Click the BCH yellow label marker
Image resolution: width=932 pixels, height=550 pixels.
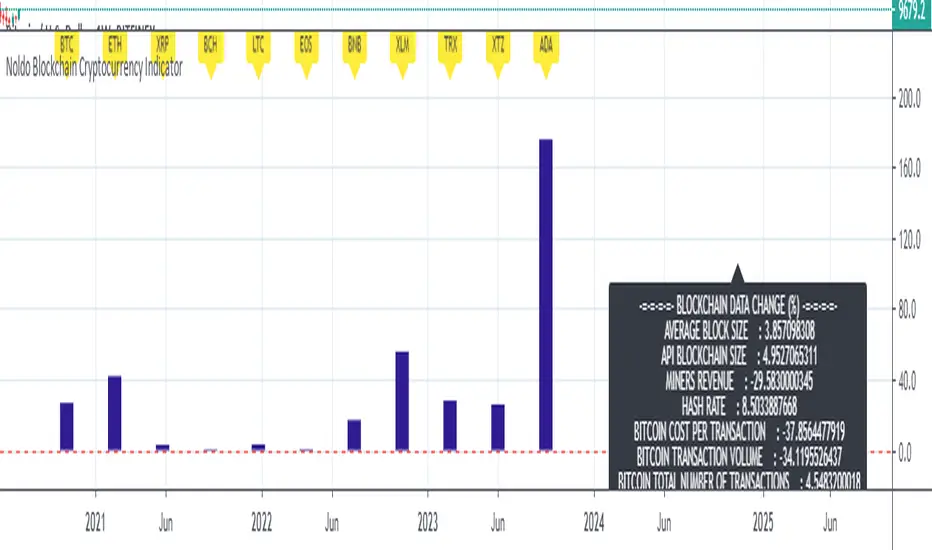coord(210,55)
